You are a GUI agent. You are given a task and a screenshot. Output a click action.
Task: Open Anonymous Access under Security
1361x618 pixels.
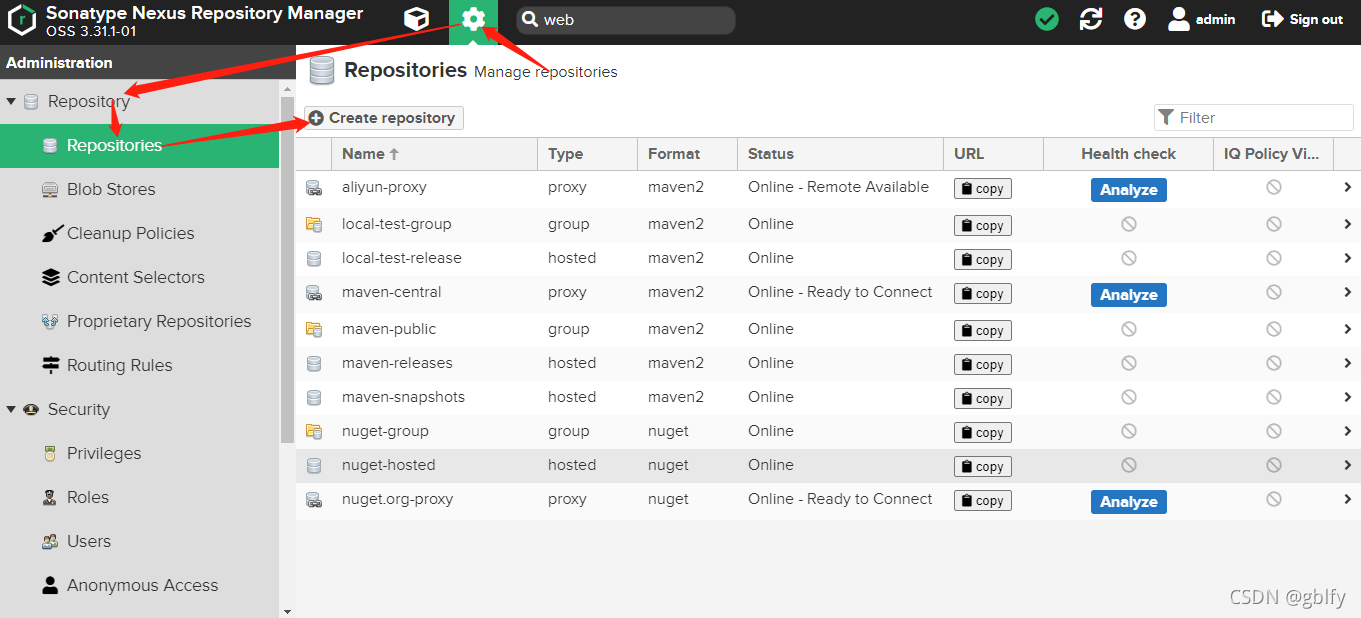pos(139,585)
